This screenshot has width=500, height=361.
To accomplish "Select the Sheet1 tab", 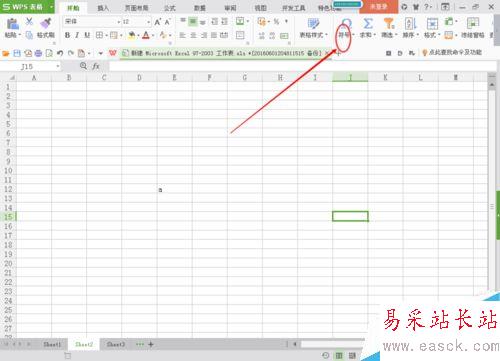I will (52, 344).
